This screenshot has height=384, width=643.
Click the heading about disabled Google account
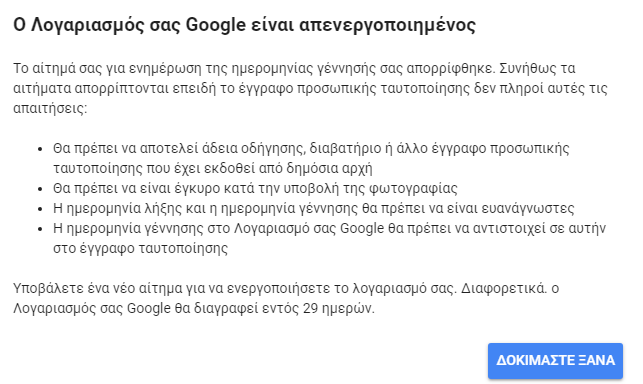tap(244, 25)
